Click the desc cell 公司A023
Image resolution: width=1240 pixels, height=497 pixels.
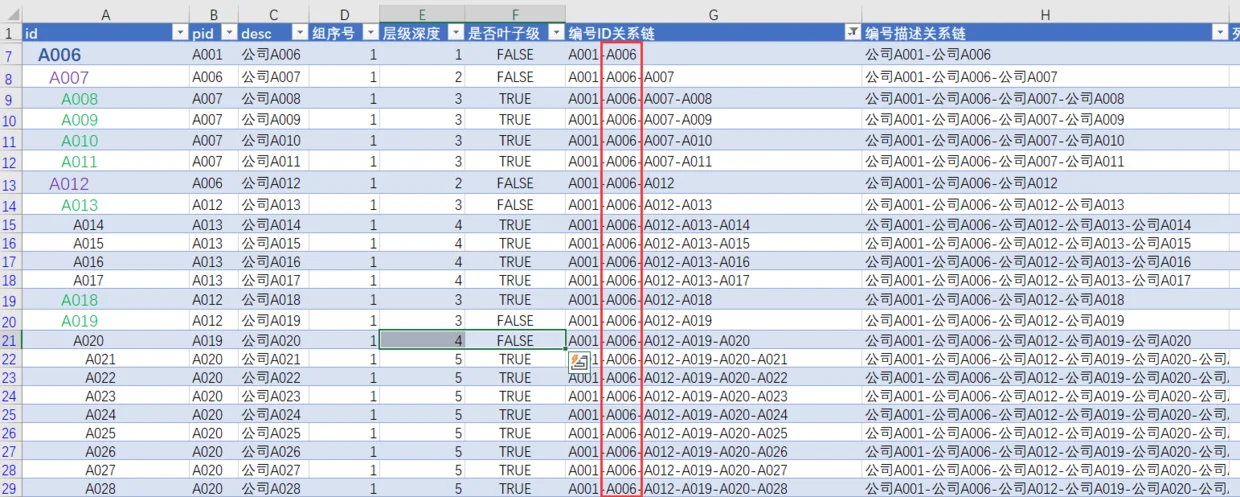(x=271, y=396)
